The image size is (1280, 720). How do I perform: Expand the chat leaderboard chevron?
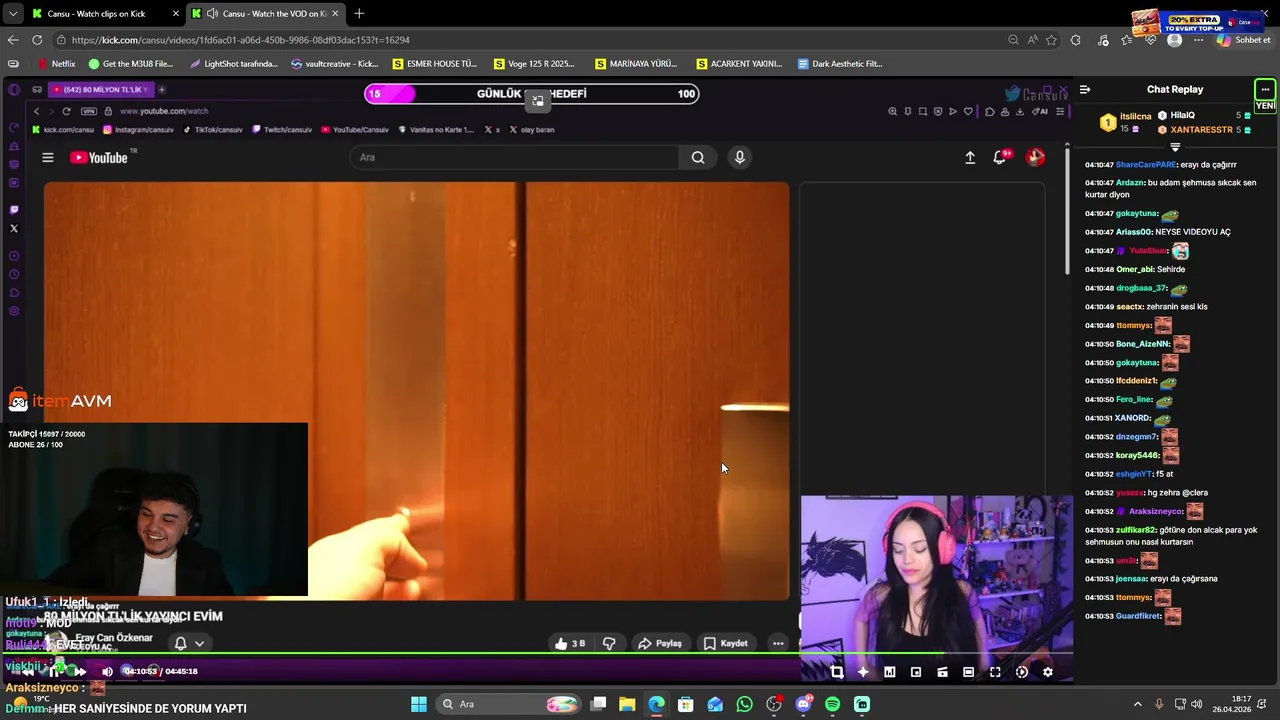click(x=1175, y=146)
